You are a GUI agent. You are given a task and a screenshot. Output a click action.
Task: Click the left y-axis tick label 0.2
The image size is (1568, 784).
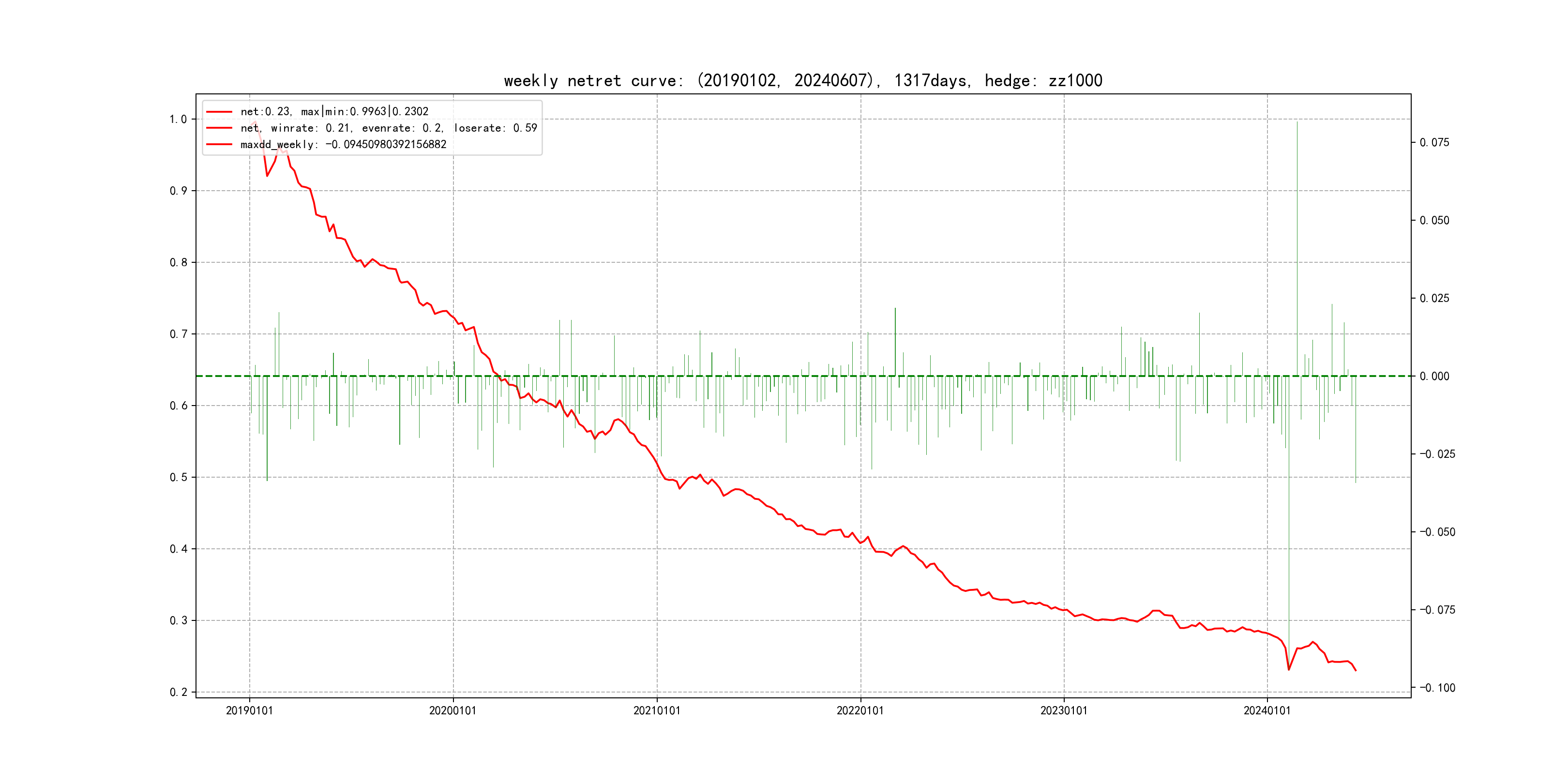point(178,692)
